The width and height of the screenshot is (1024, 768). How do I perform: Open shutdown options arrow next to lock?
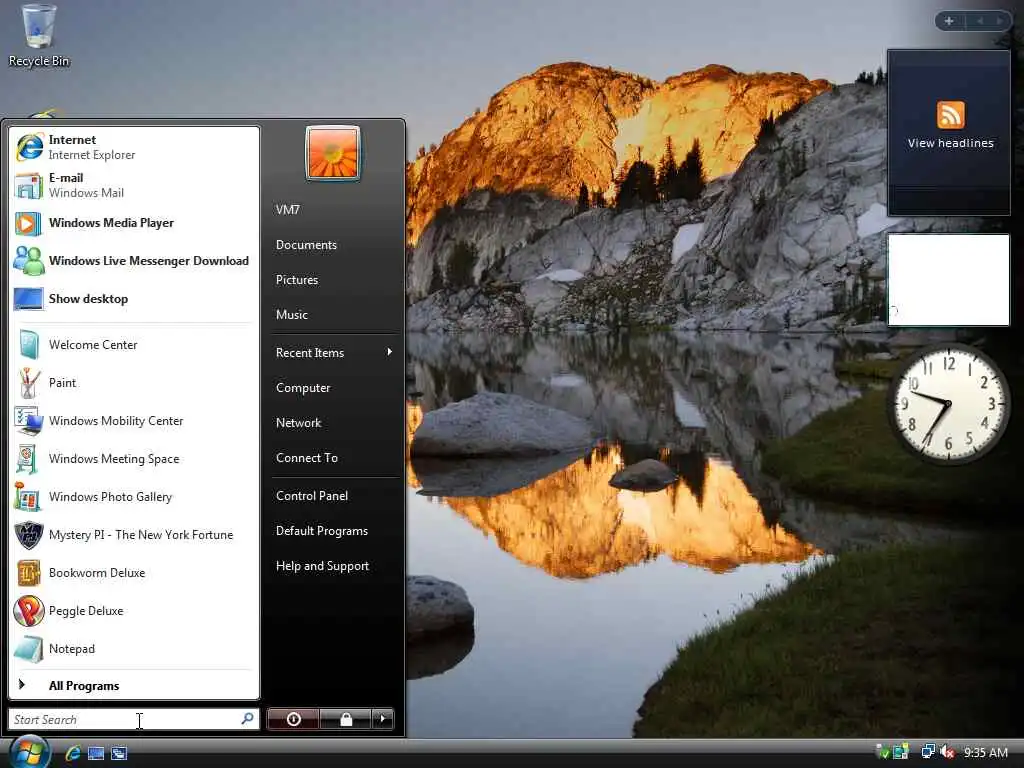pyautogui.click(x=383, y=719)
